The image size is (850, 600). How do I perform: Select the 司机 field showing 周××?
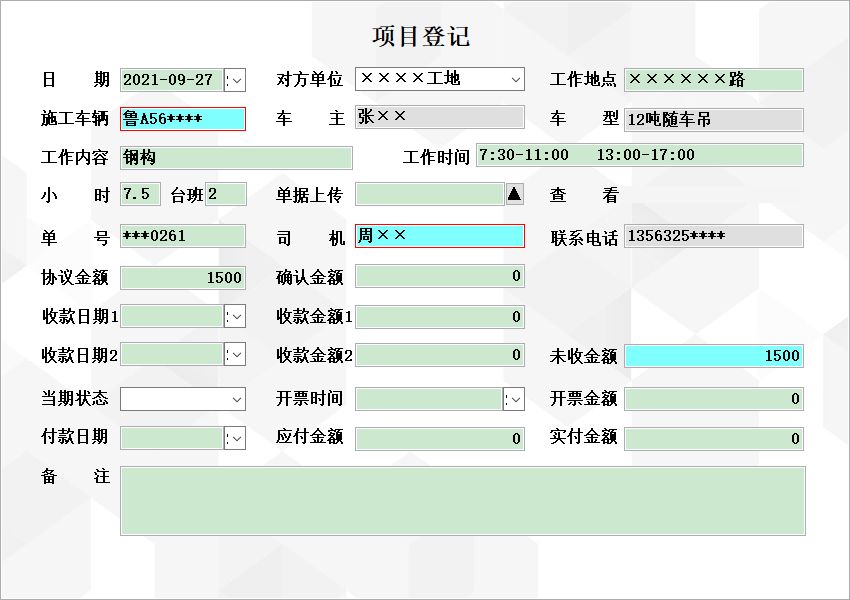[x=440, y=236]
